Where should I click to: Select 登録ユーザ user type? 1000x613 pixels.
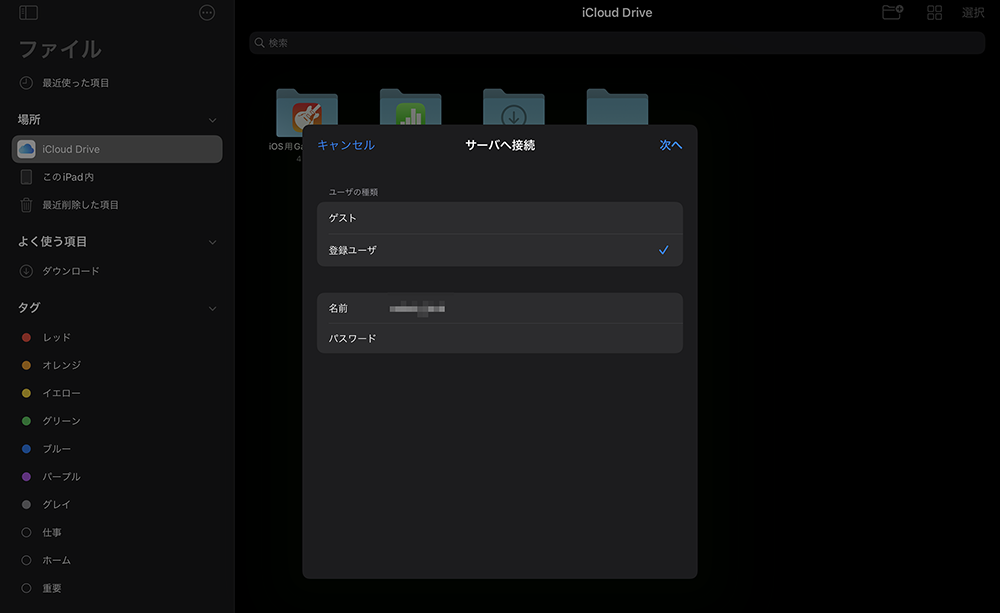click(x=499, y=250)
